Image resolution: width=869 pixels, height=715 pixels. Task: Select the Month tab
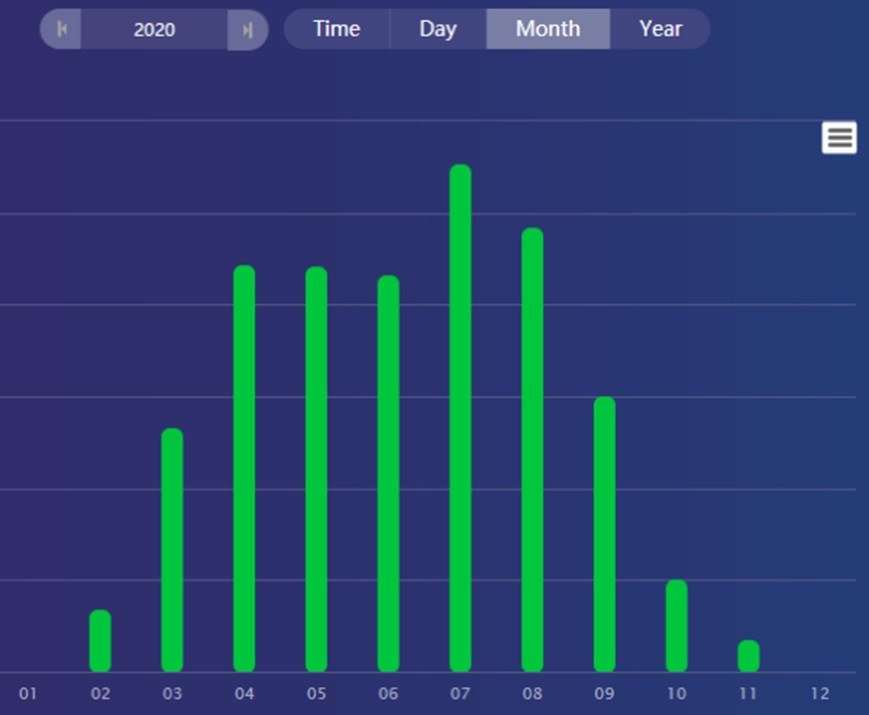click(547, 29)
